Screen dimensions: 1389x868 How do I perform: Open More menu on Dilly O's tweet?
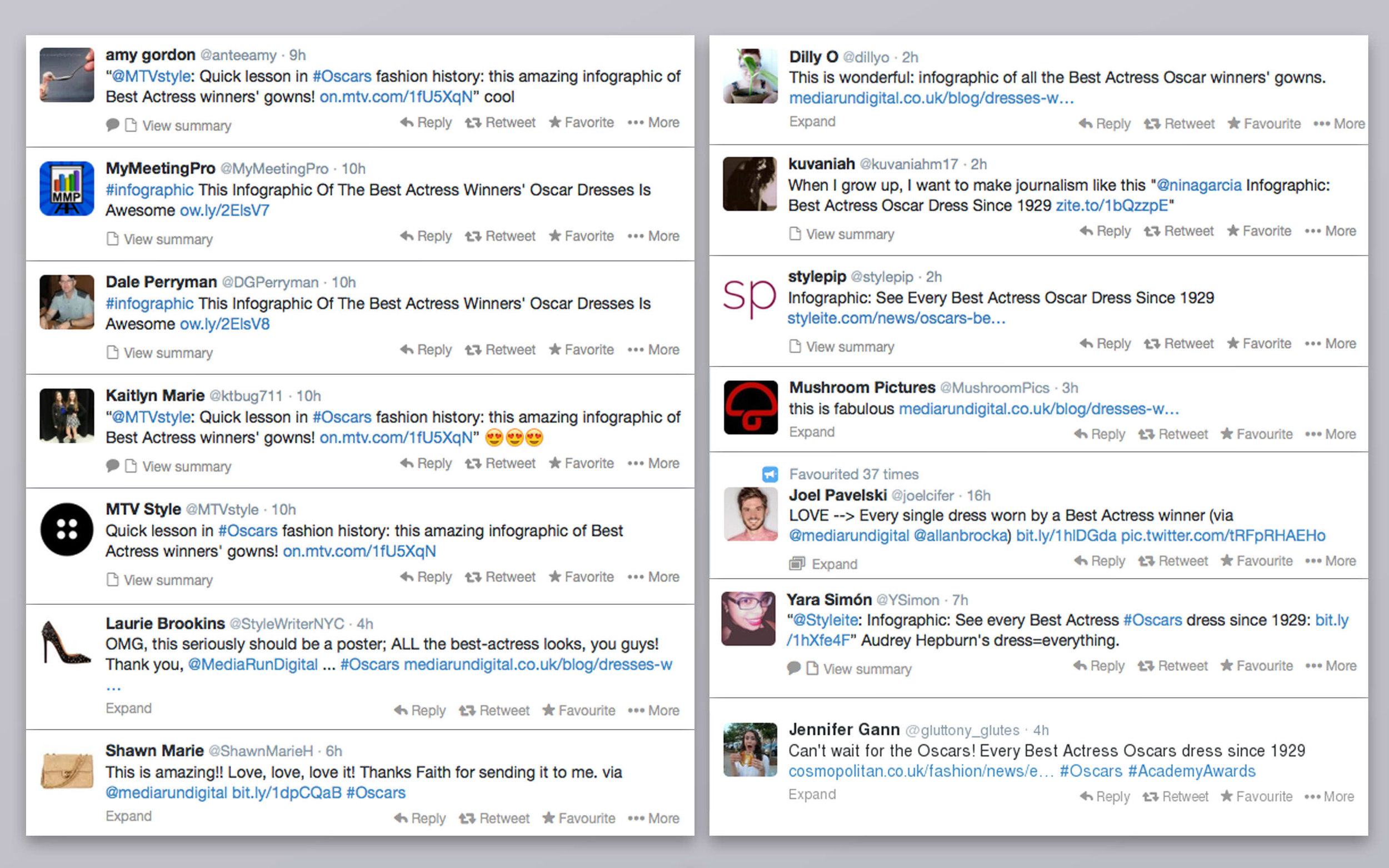(1338, 123)
